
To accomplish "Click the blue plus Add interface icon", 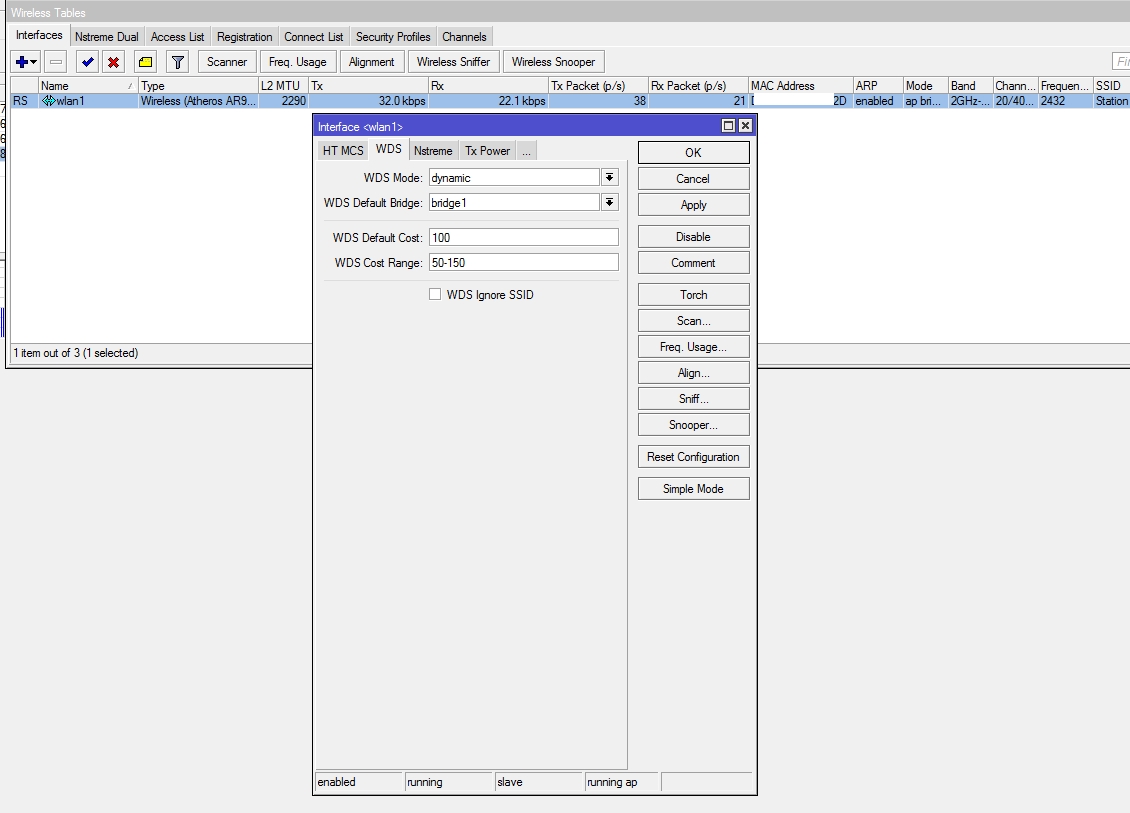I will tap(22, 62).
